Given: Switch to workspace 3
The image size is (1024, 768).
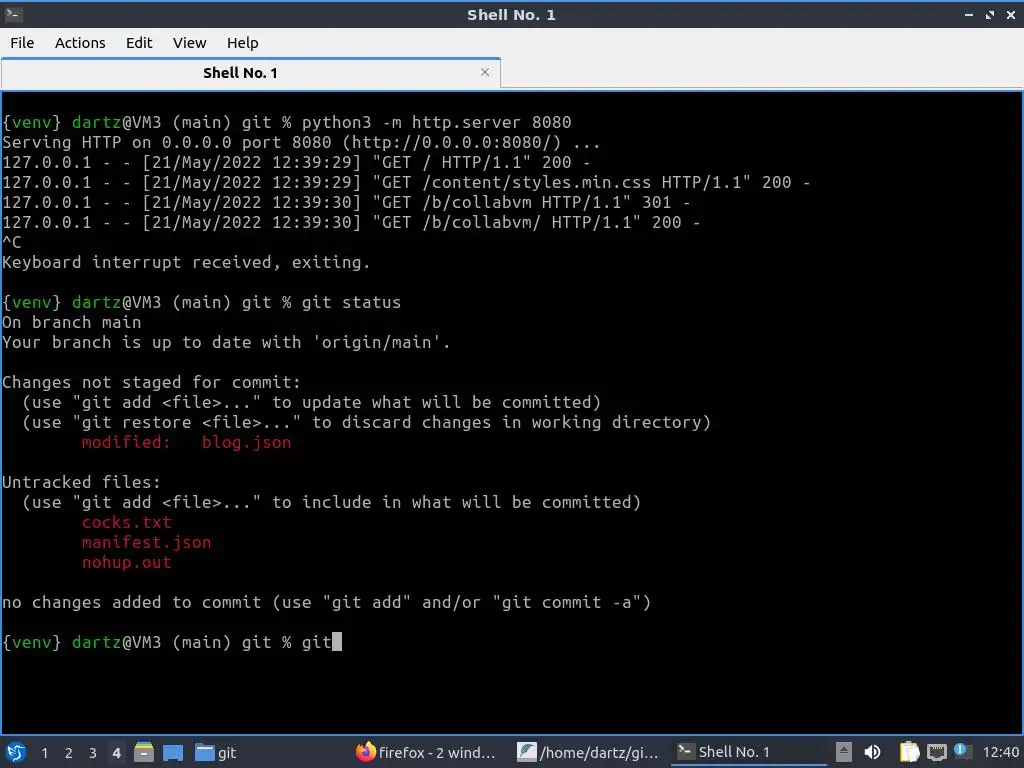Looking at the screenshot, I should (x=93, y=753).
